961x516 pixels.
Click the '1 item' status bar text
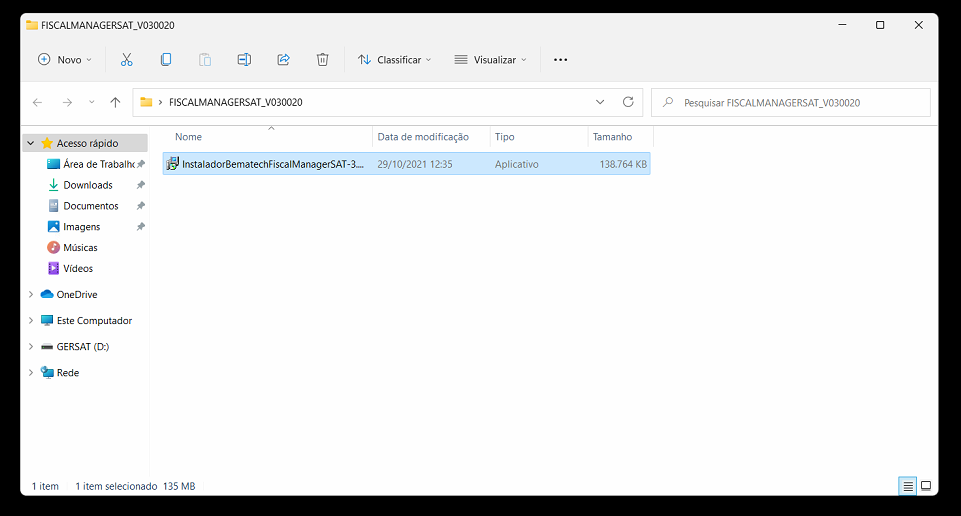coord(45,486)
